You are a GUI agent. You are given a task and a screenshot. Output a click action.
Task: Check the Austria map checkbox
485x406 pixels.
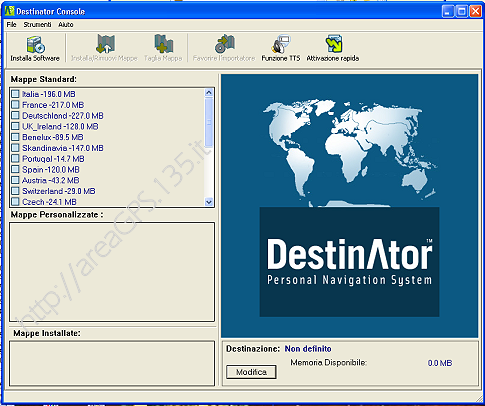coord(15,180)
